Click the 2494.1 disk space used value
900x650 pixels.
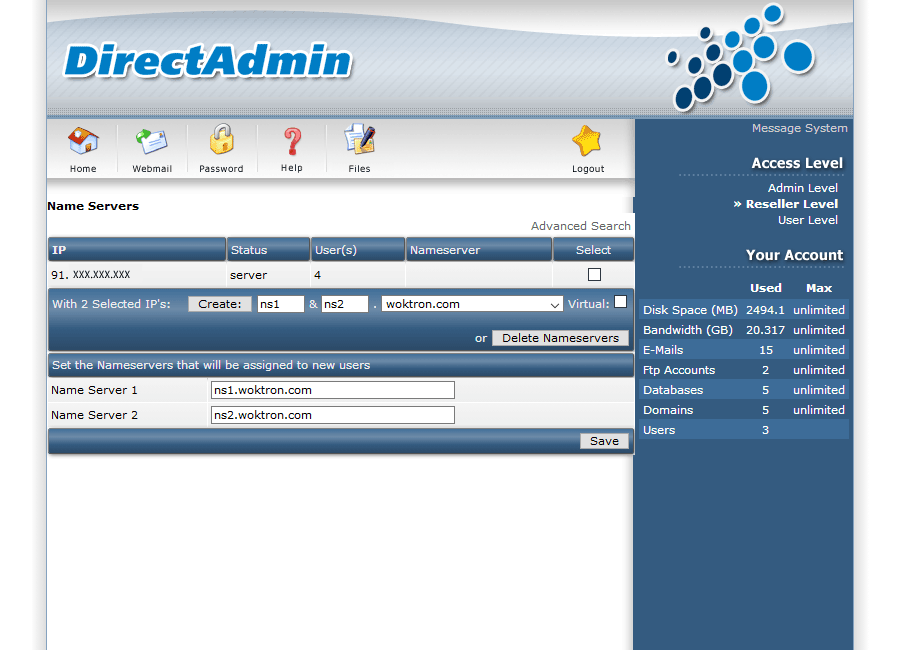[x=765, y=310]
